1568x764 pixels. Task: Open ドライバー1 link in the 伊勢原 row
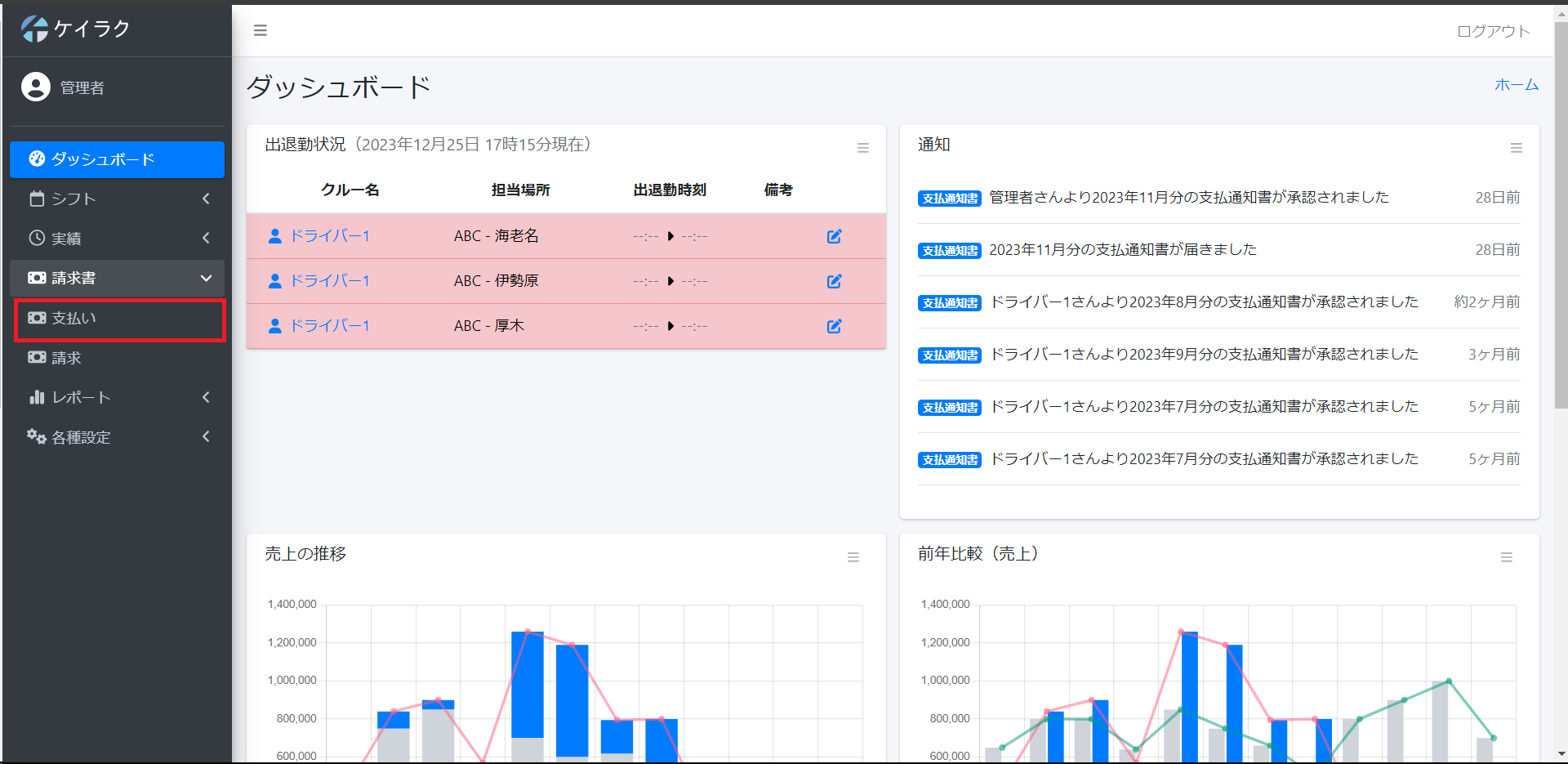pyautogui.click(x=330, y=281)
